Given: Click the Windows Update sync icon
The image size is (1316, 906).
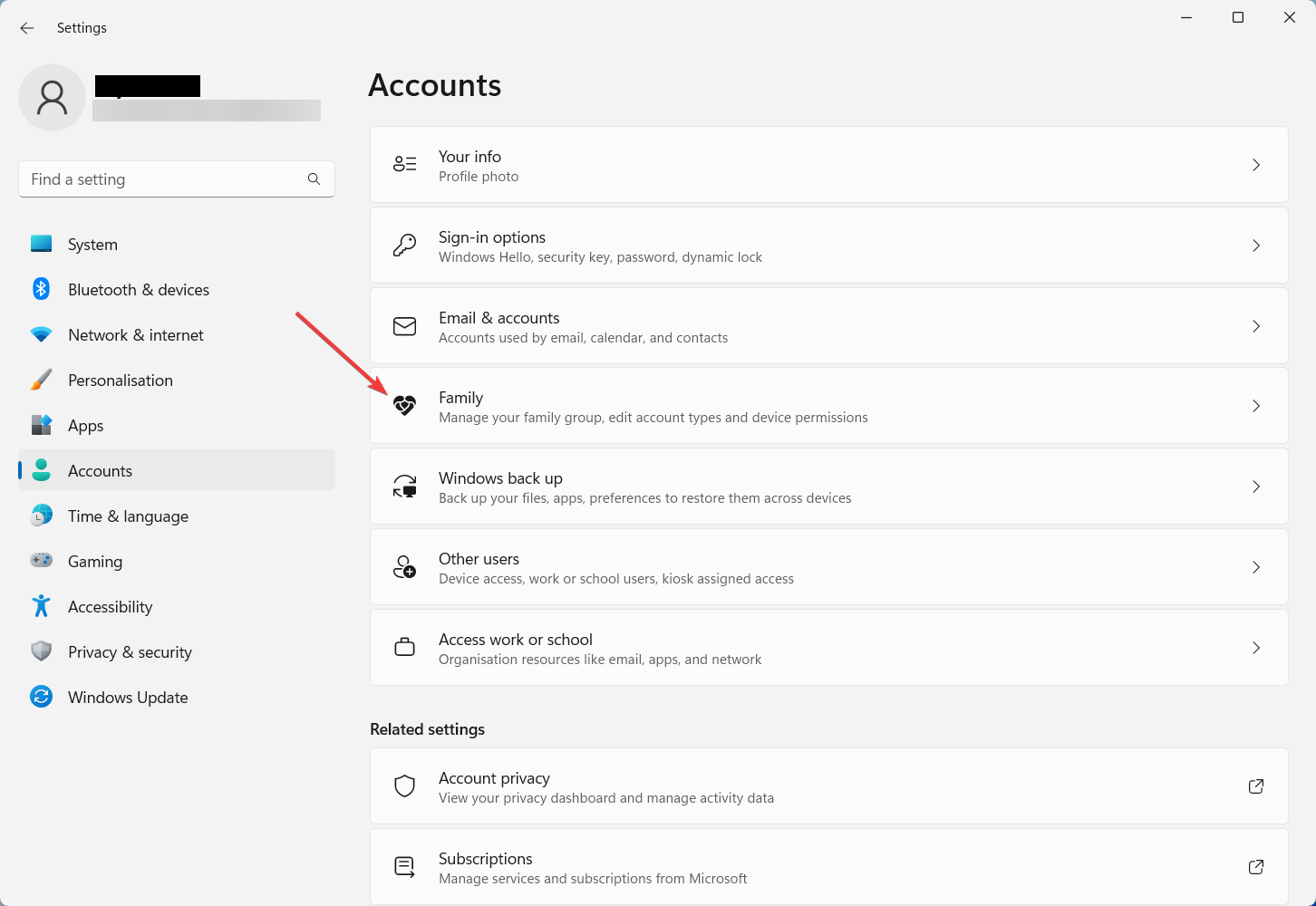Looking at the screenshot, I should pyautogui.click(x=41, y=697).
